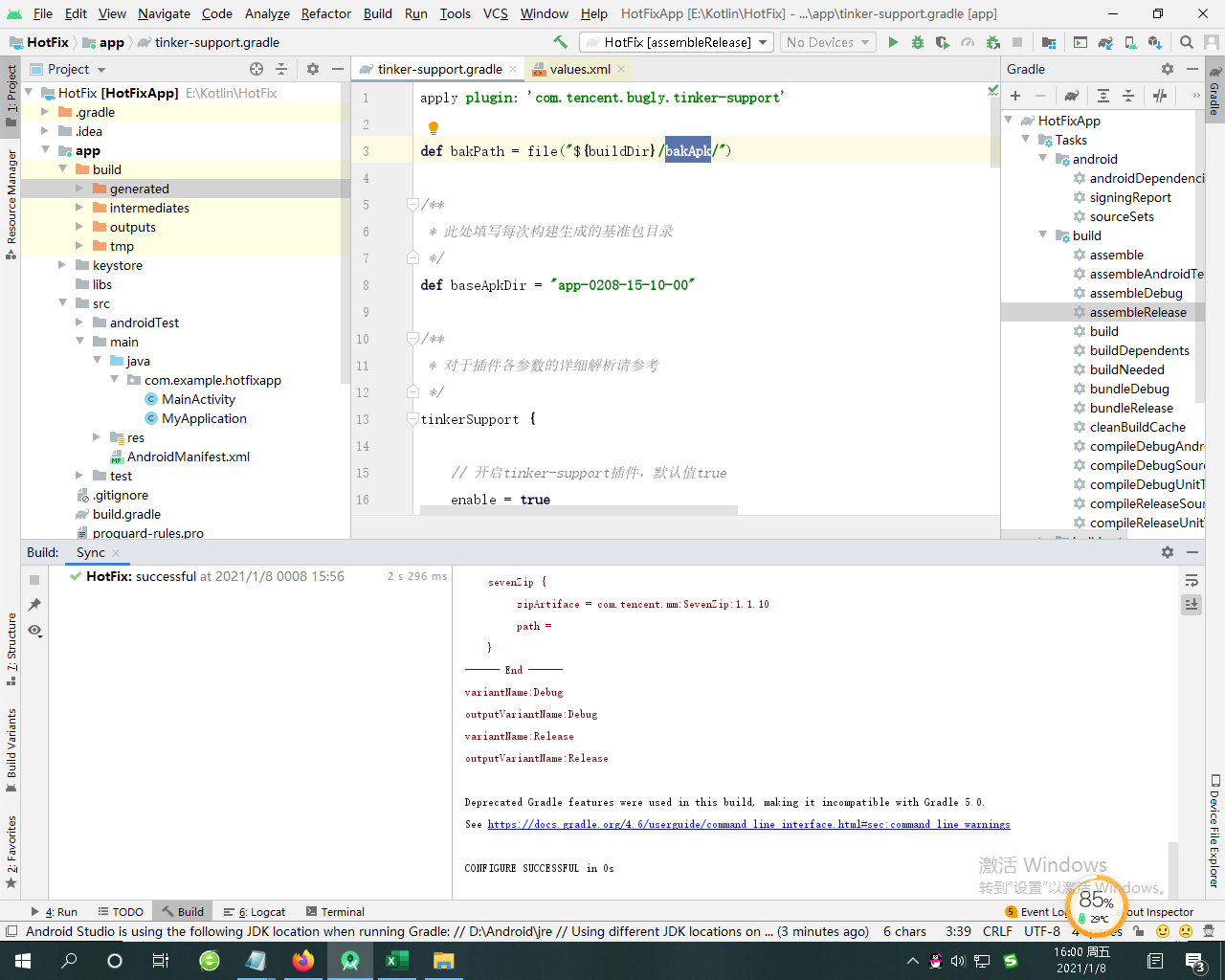
Task: Open Project Structure from toolbar
Action: pos(1049,42)
